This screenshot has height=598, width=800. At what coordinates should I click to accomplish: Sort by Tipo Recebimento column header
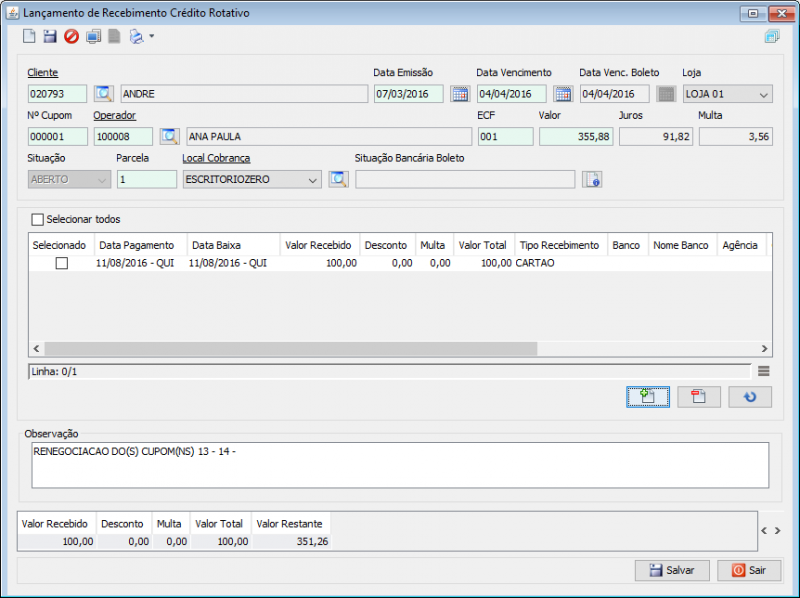coord(561,245)
